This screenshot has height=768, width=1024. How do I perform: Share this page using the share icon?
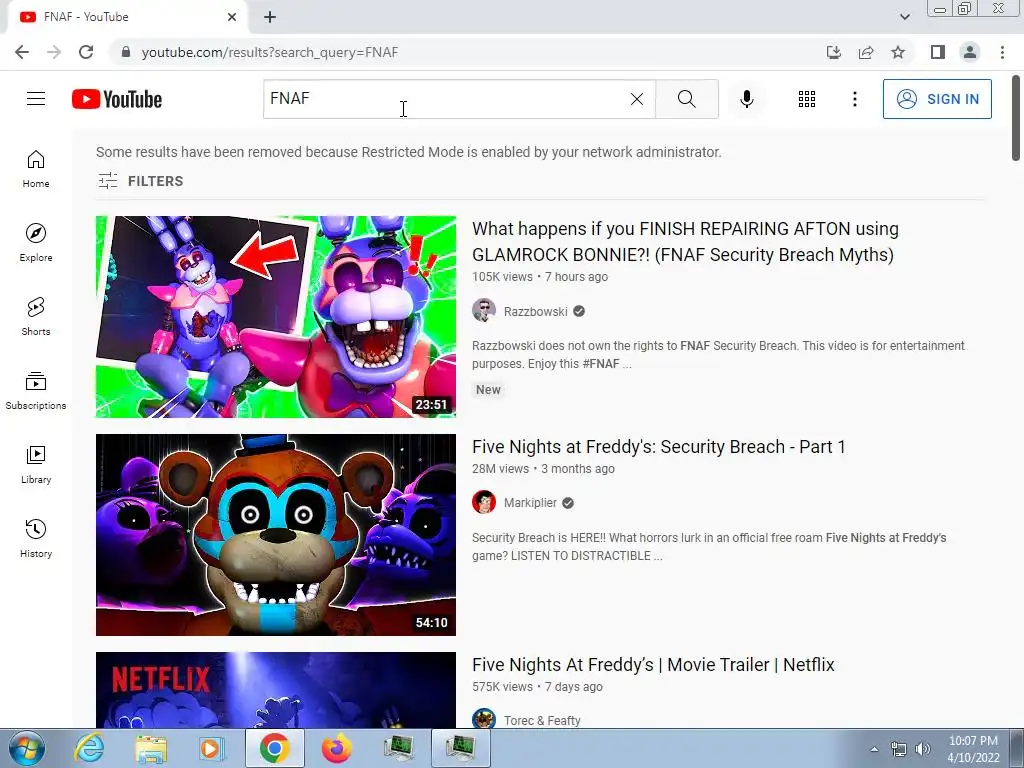point(866,52)
